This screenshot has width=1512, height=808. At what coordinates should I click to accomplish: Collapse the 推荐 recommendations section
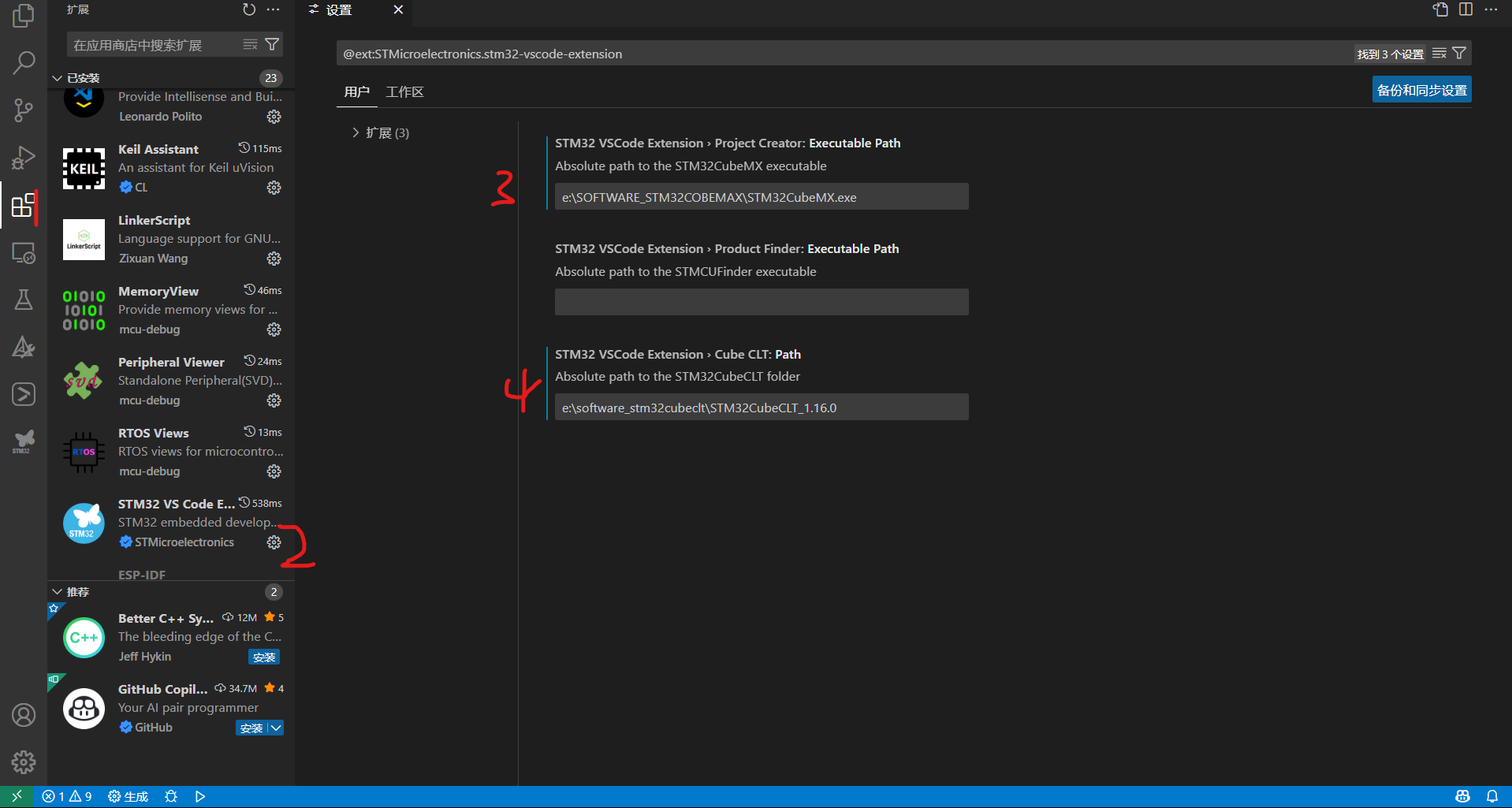click(56, 591)
